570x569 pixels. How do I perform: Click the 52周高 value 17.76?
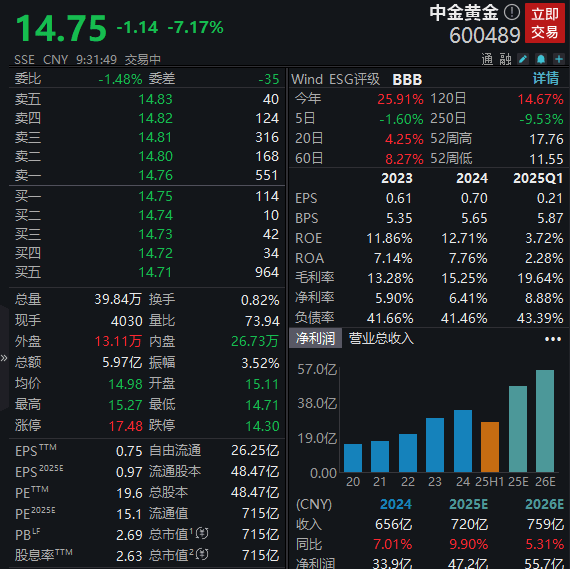tap(546, 139)
